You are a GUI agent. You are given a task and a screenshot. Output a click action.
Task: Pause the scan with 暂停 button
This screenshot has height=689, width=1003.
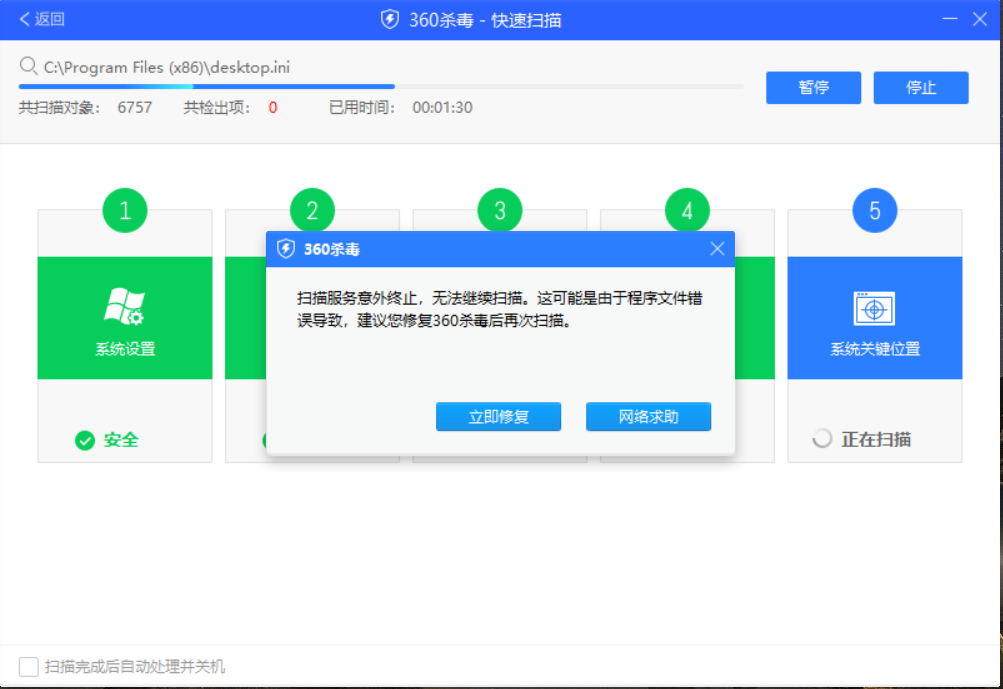813,87
